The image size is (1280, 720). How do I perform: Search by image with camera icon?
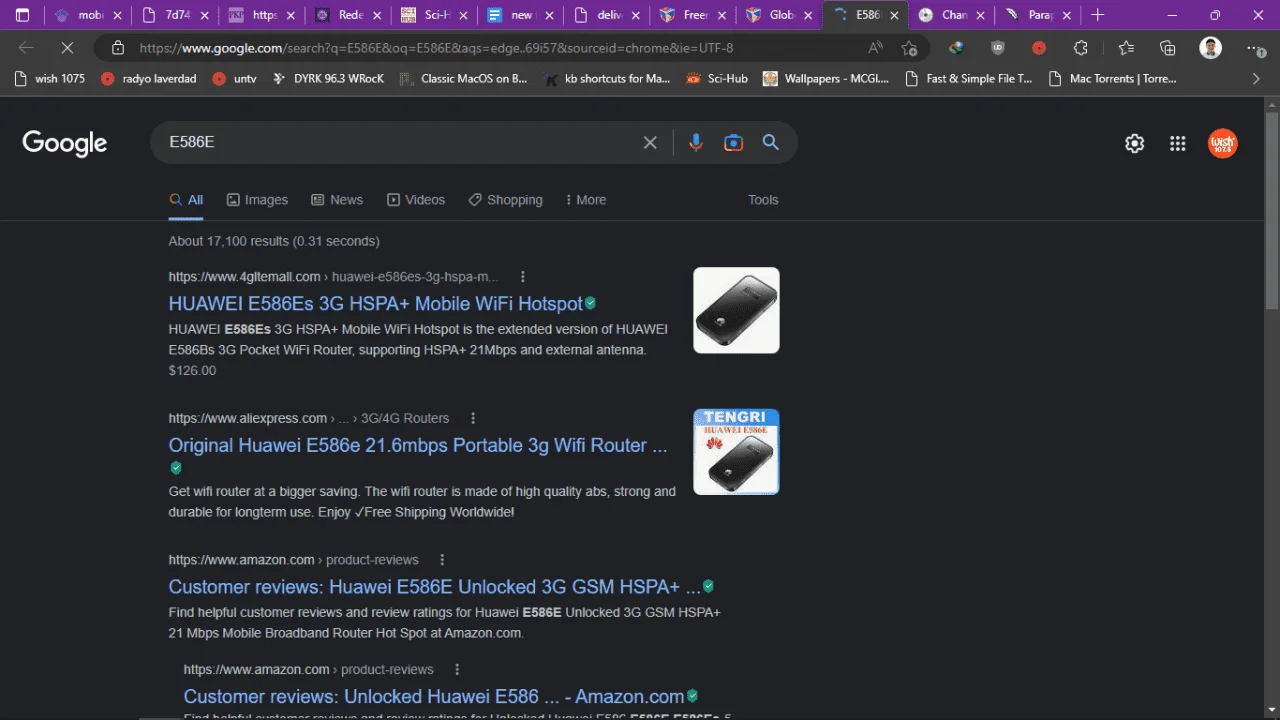point(733,143)
